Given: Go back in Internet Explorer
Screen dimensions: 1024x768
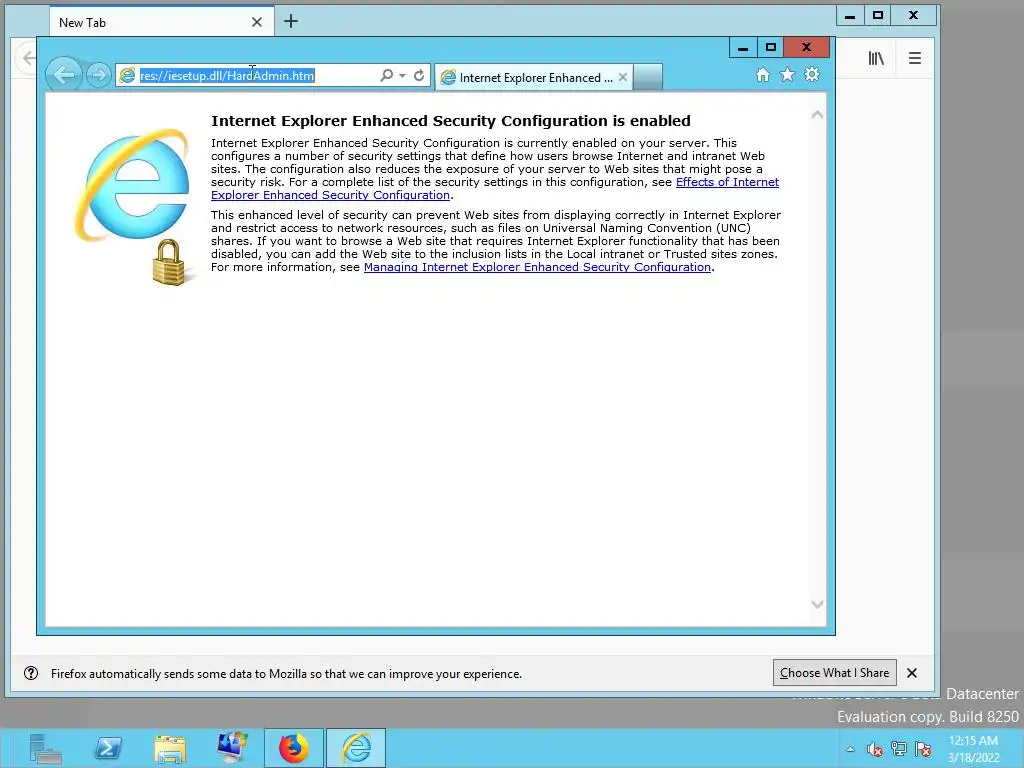Looking at the screenshot, I should pos(63,75).
